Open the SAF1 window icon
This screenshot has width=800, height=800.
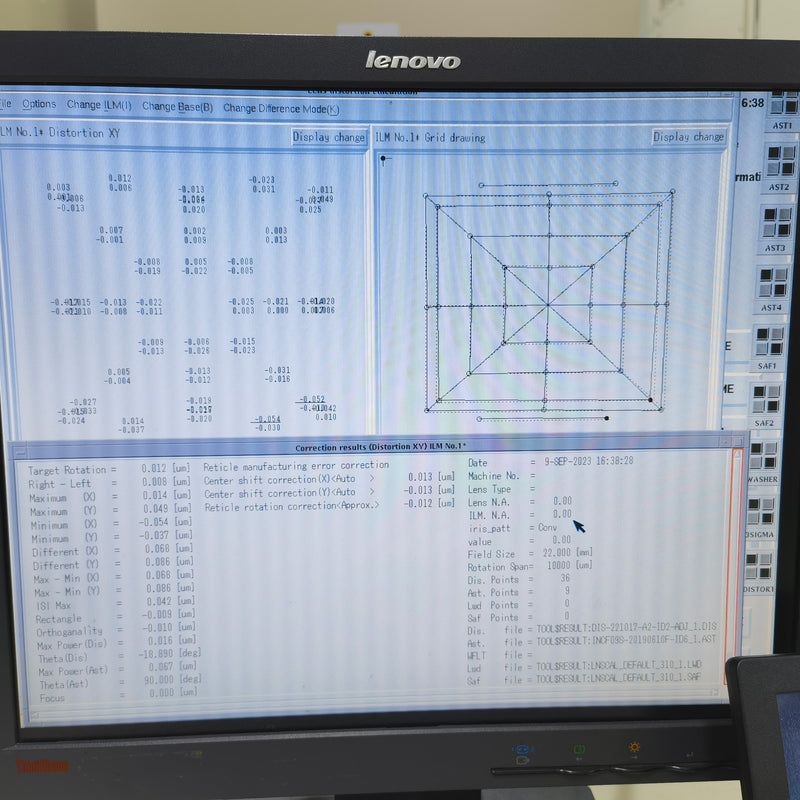pyautogui.click(x=769, y=348)
